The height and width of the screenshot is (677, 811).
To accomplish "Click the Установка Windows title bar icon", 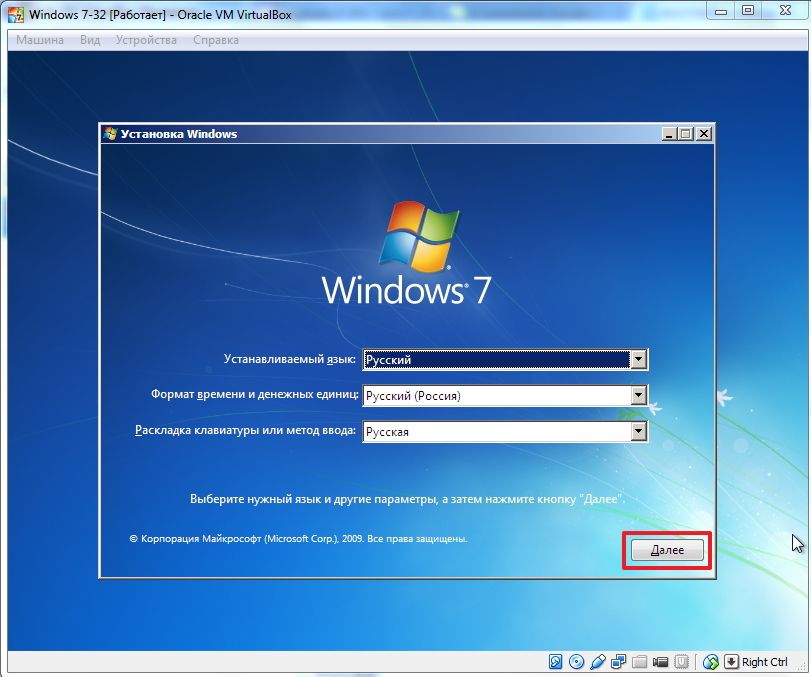I will 111,134.
